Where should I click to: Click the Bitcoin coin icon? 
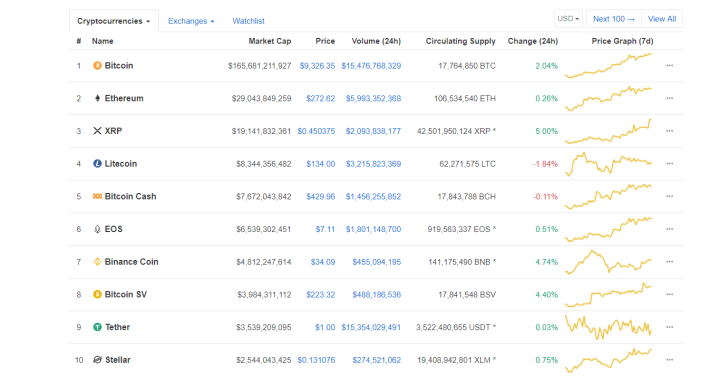pos(97,66)
